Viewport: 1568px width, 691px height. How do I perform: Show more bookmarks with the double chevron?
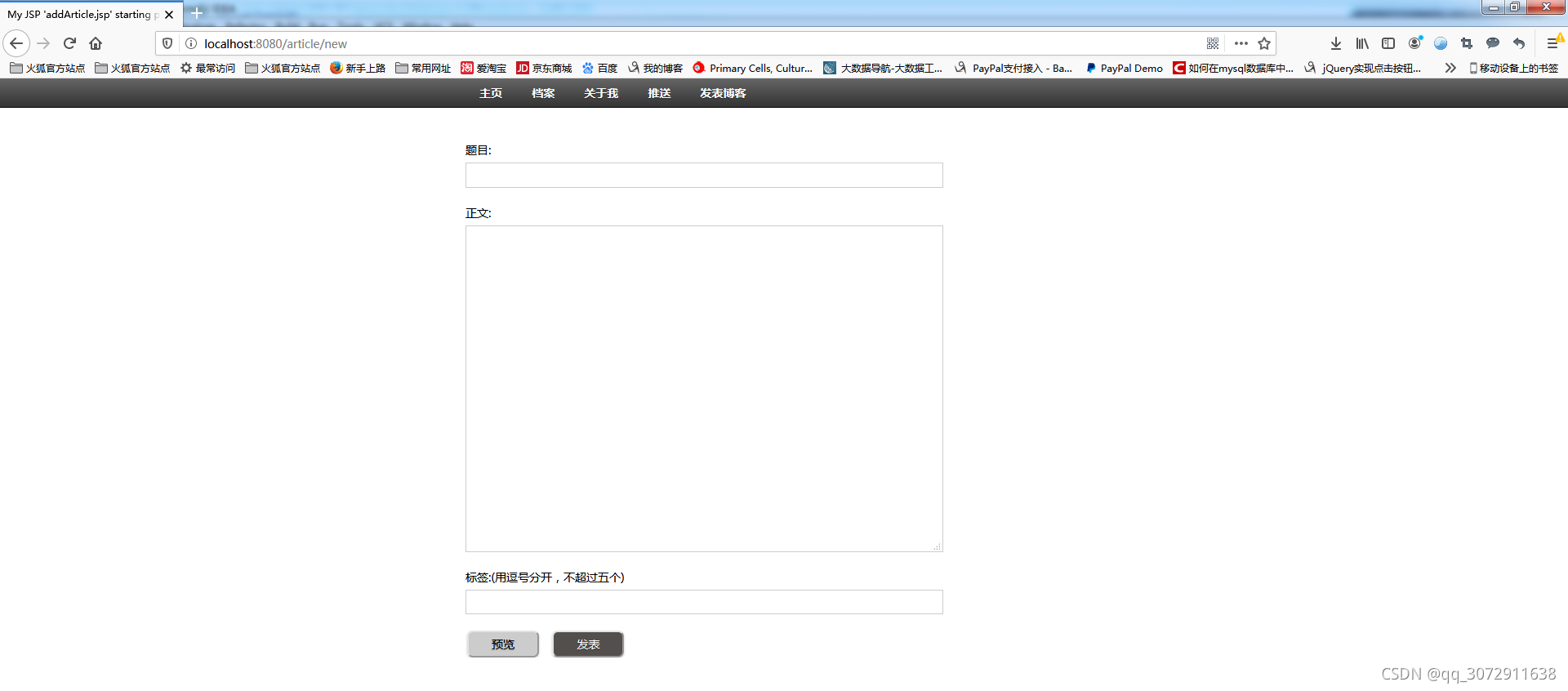pos(1450,68)
